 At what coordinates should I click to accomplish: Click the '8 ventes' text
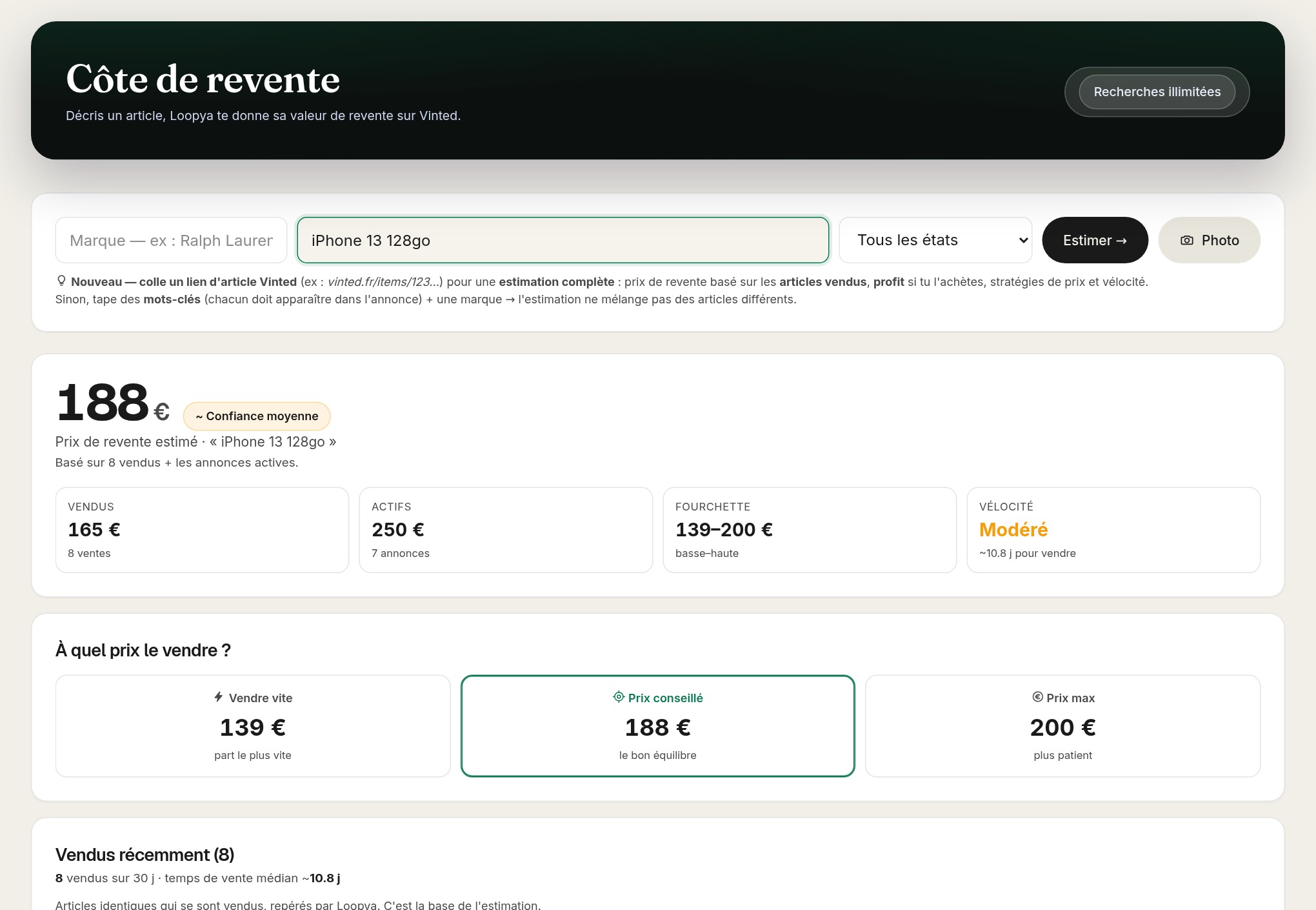point(89,553)
